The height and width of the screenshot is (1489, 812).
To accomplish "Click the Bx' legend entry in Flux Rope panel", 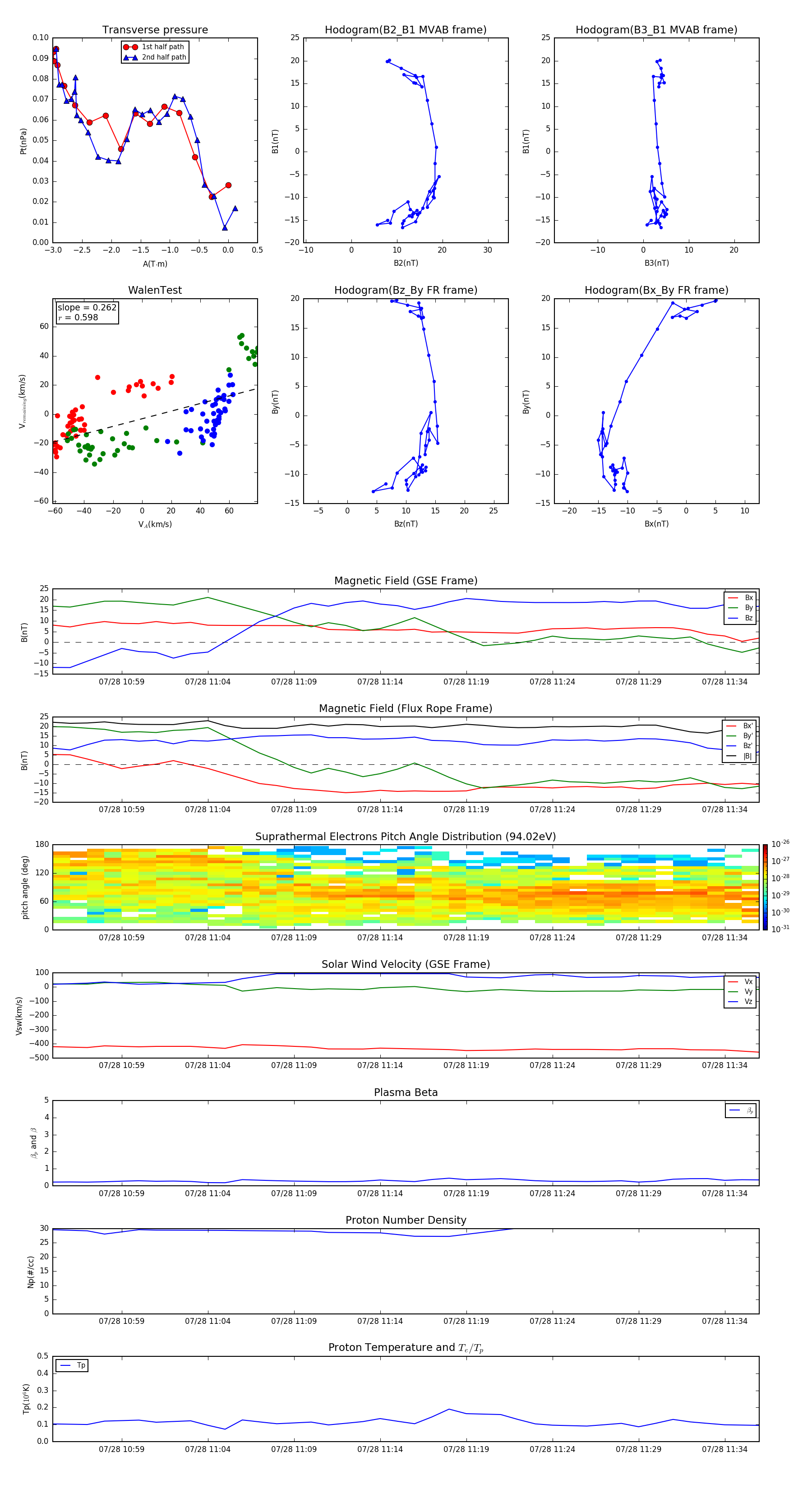I will (x=739, y=726).
